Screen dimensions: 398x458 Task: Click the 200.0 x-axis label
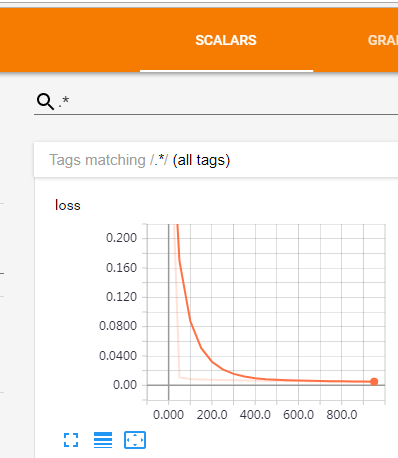click(212, 415)
